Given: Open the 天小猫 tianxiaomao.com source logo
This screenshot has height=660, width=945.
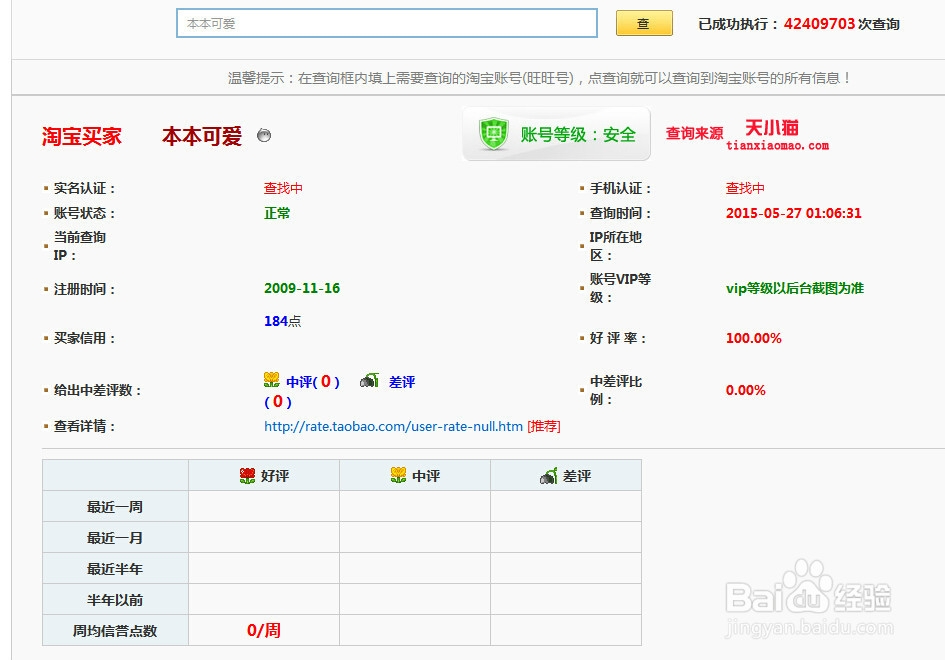Looking at the screenshot, I should pos(777,135).
